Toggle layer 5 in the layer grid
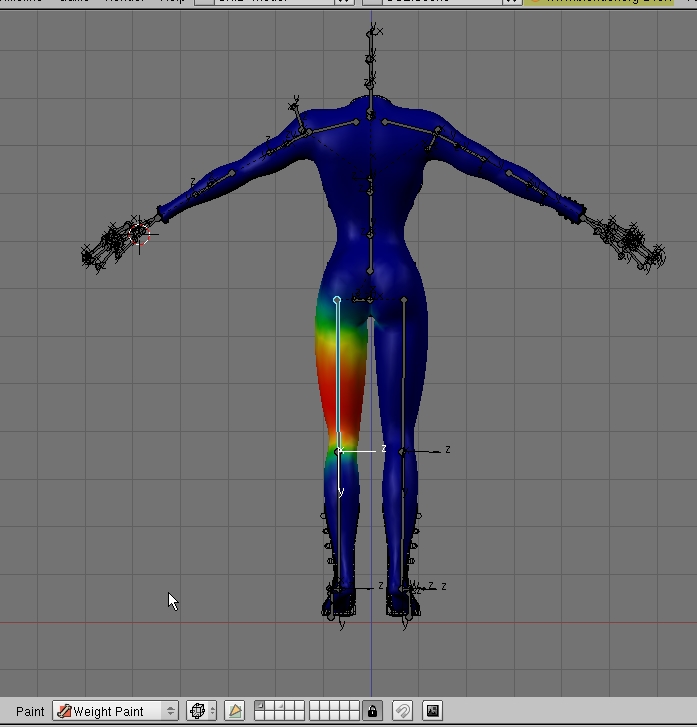This screenshot has width=697, height=727. (300, 706)
